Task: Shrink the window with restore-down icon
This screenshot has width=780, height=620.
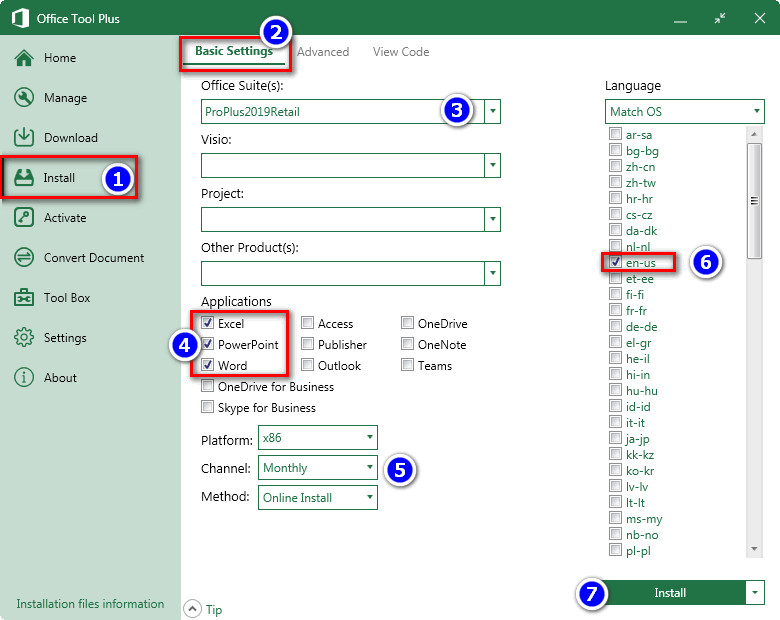Action: tap(720, 18)
